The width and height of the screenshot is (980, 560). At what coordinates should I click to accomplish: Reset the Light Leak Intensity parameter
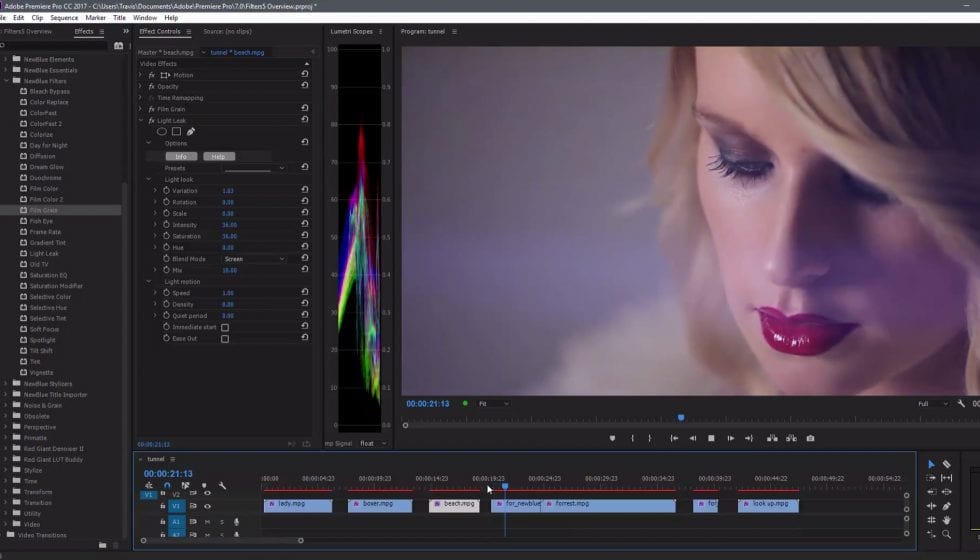click(x=304, y=225)
